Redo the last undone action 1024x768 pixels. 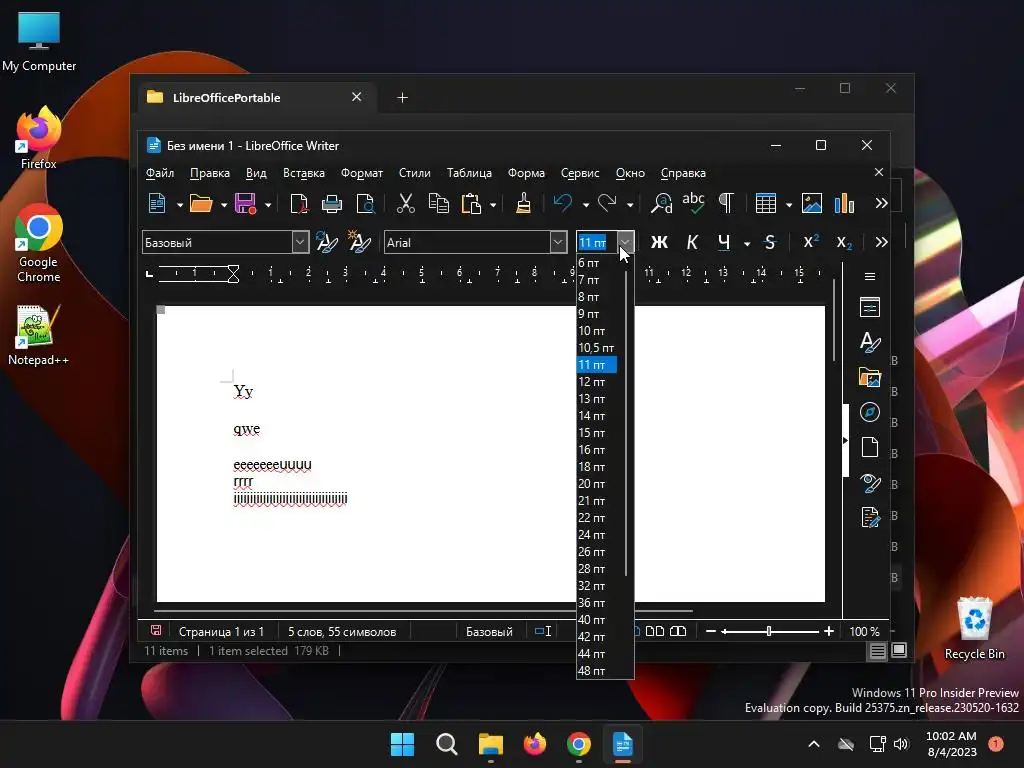tap(607, 204)
